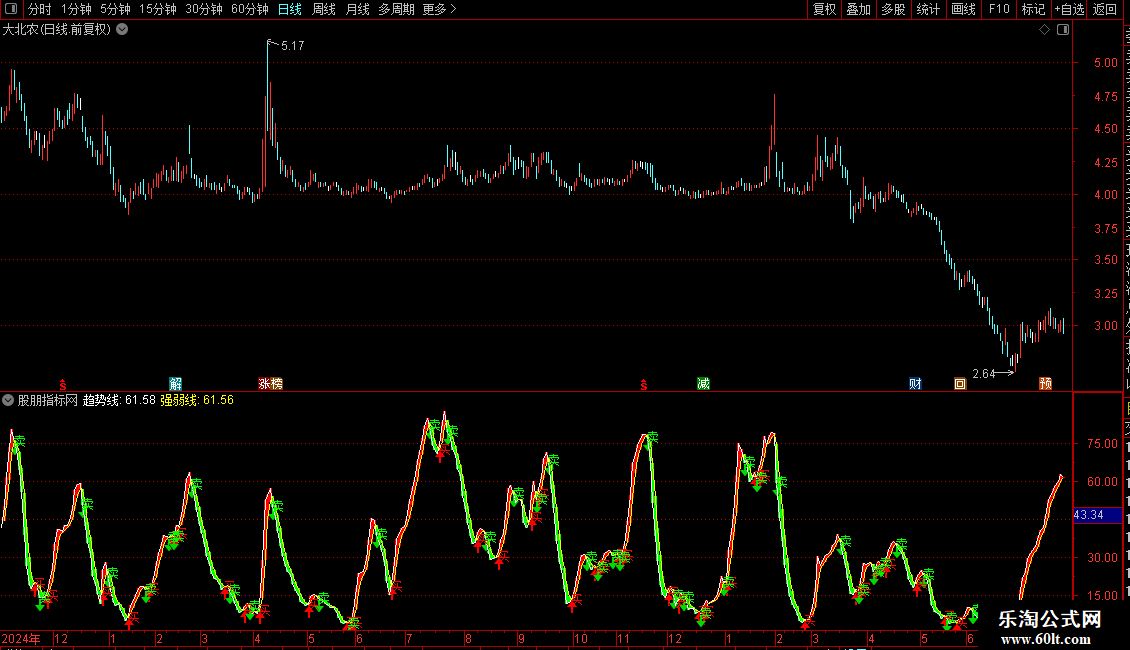This screenshot has height=650, width=1130.
Task: Click month 7 on the time axis
Action: (409, 638)
